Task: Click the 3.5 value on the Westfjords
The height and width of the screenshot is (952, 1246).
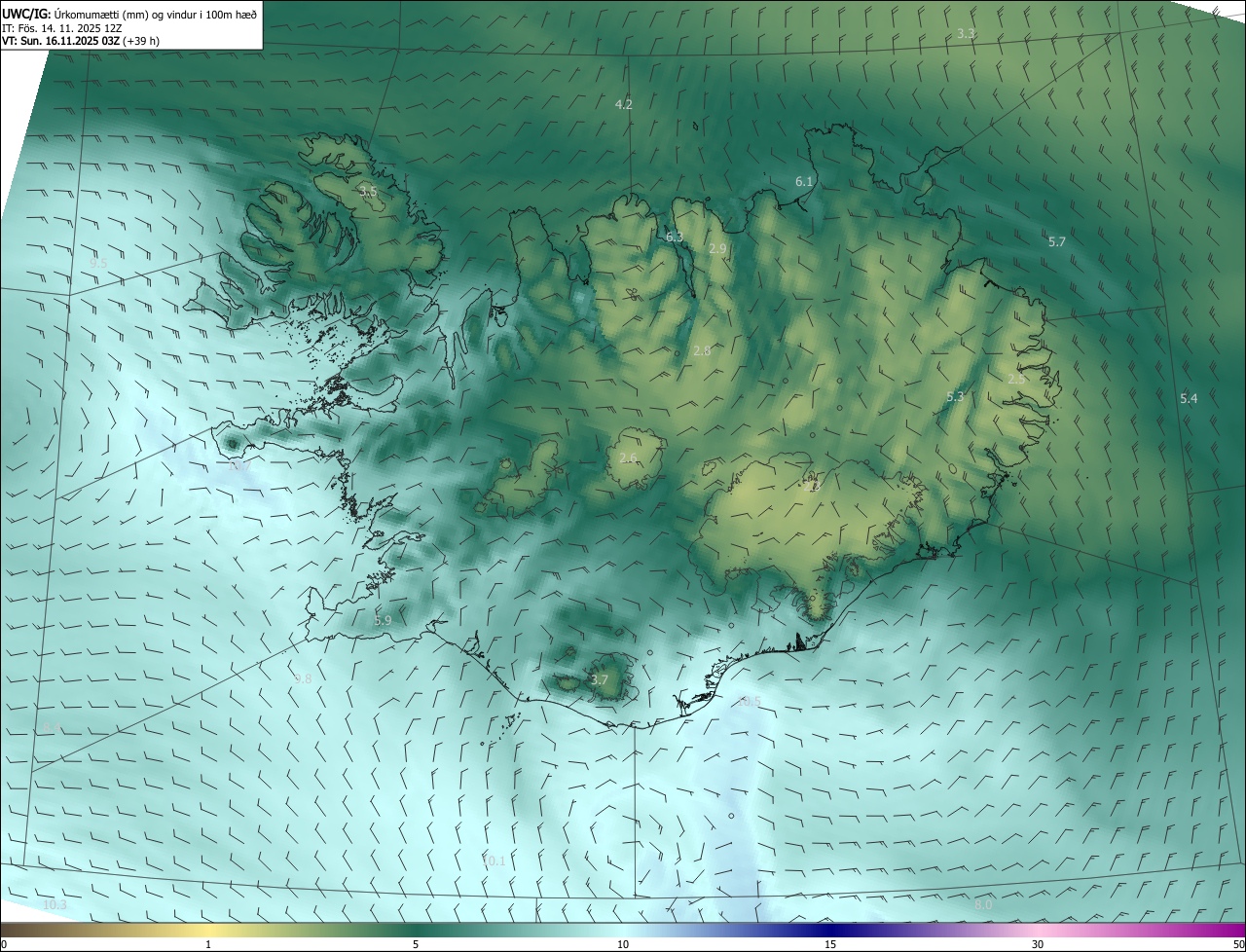Action: pyautogui.click(x=368, y=192)
